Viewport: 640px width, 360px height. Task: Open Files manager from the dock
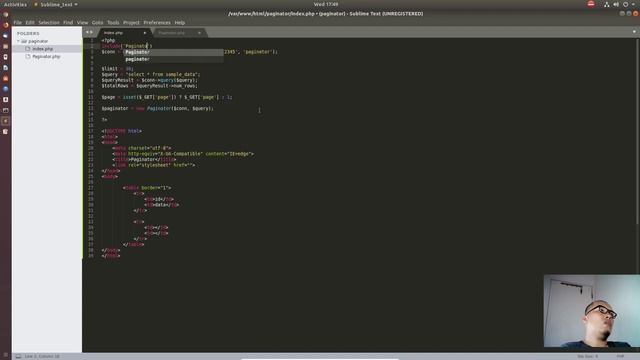[x=5, y=47]
